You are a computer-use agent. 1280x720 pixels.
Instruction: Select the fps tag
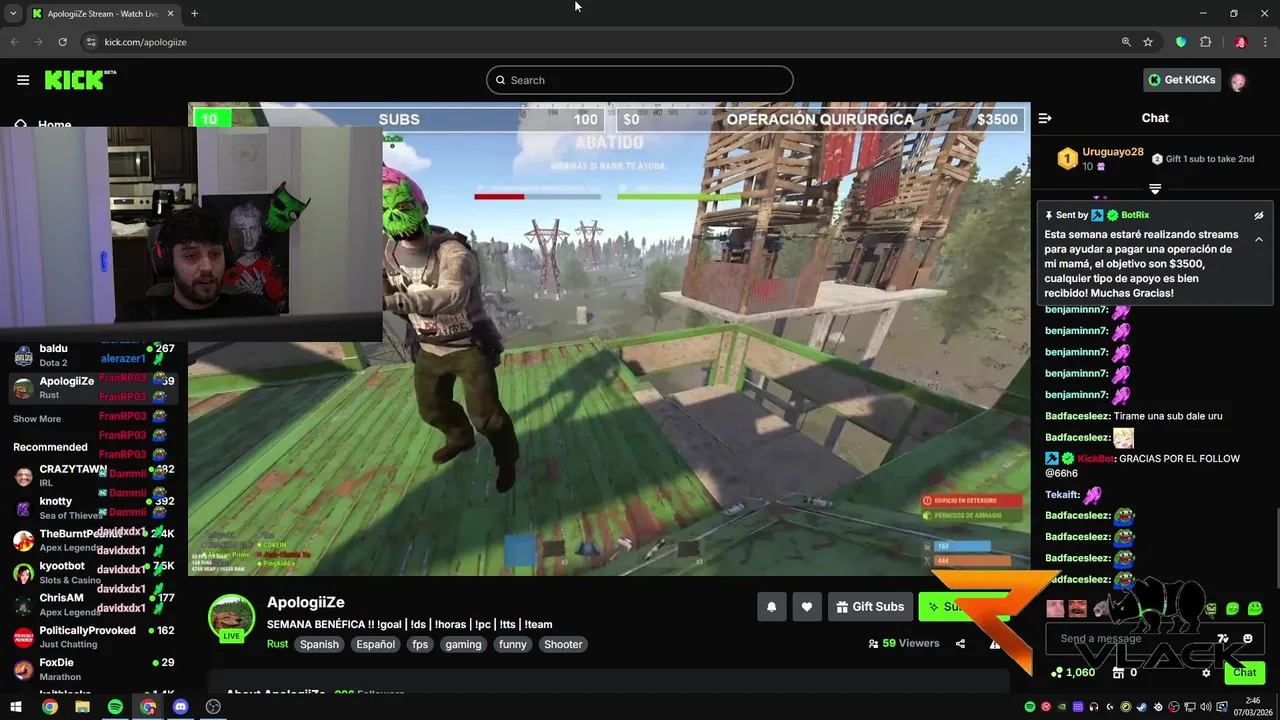pyautogui.click(x=420, y=644)
